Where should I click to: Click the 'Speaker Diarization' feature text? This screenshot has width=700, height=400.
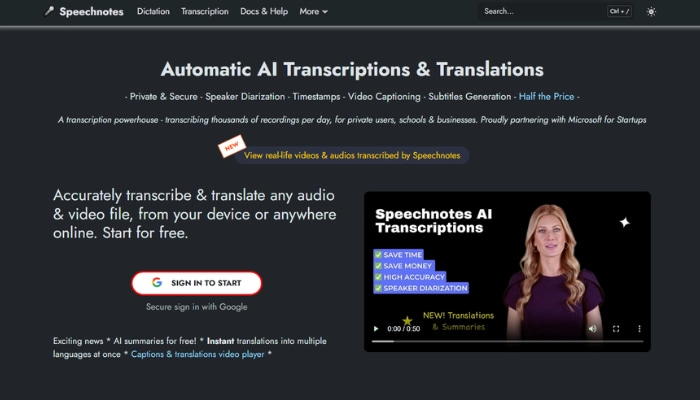coord(245,96)
